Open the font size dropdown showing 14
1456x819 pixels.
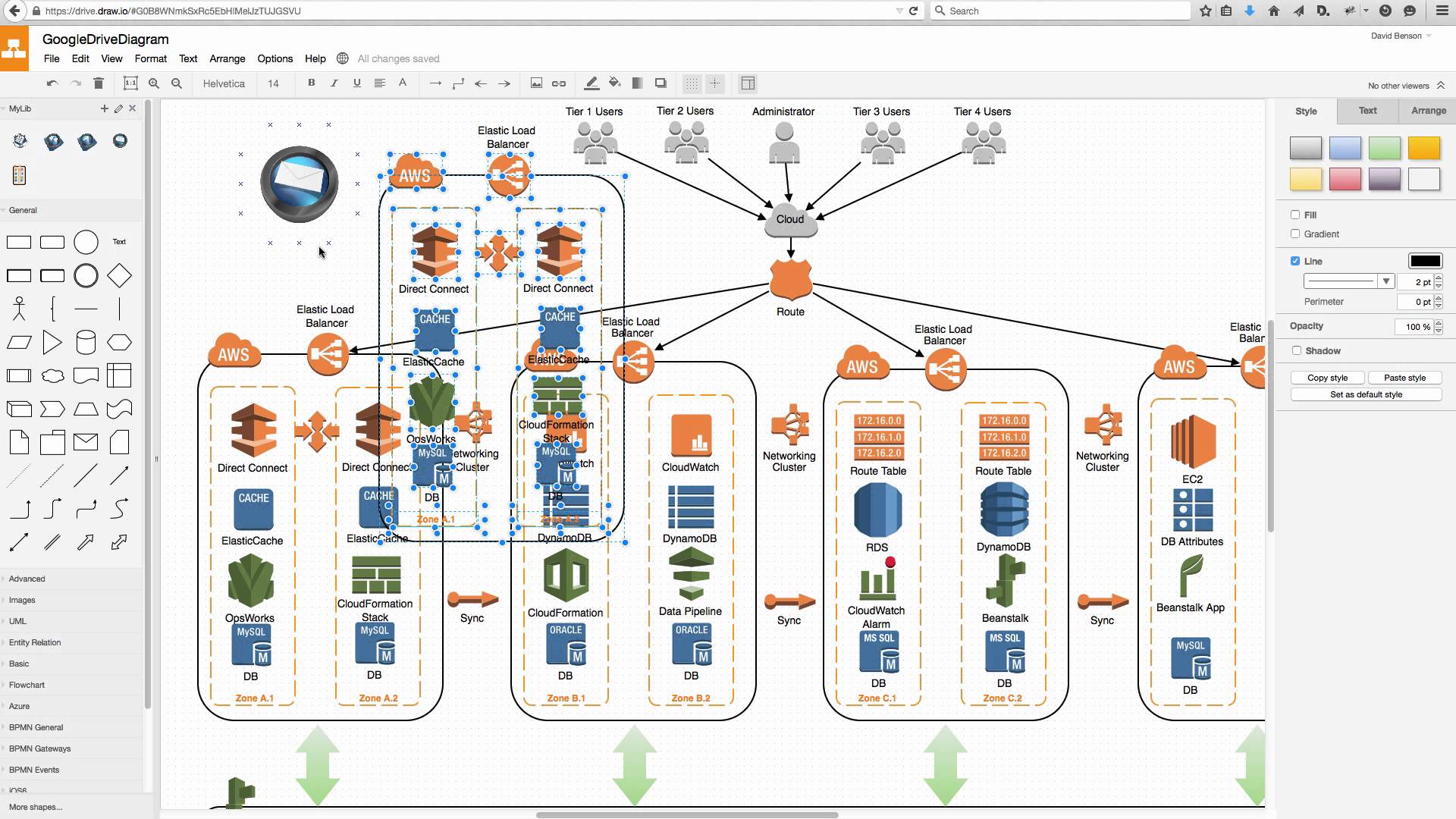273,83
